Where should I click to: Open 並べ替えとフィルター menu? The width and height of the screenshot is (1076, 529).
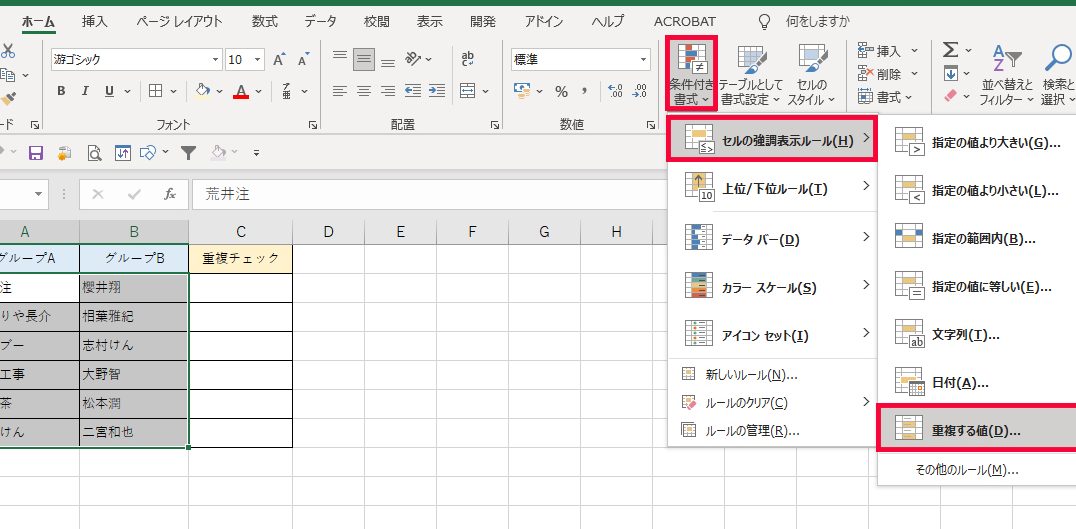click(x=1007, y=75)
